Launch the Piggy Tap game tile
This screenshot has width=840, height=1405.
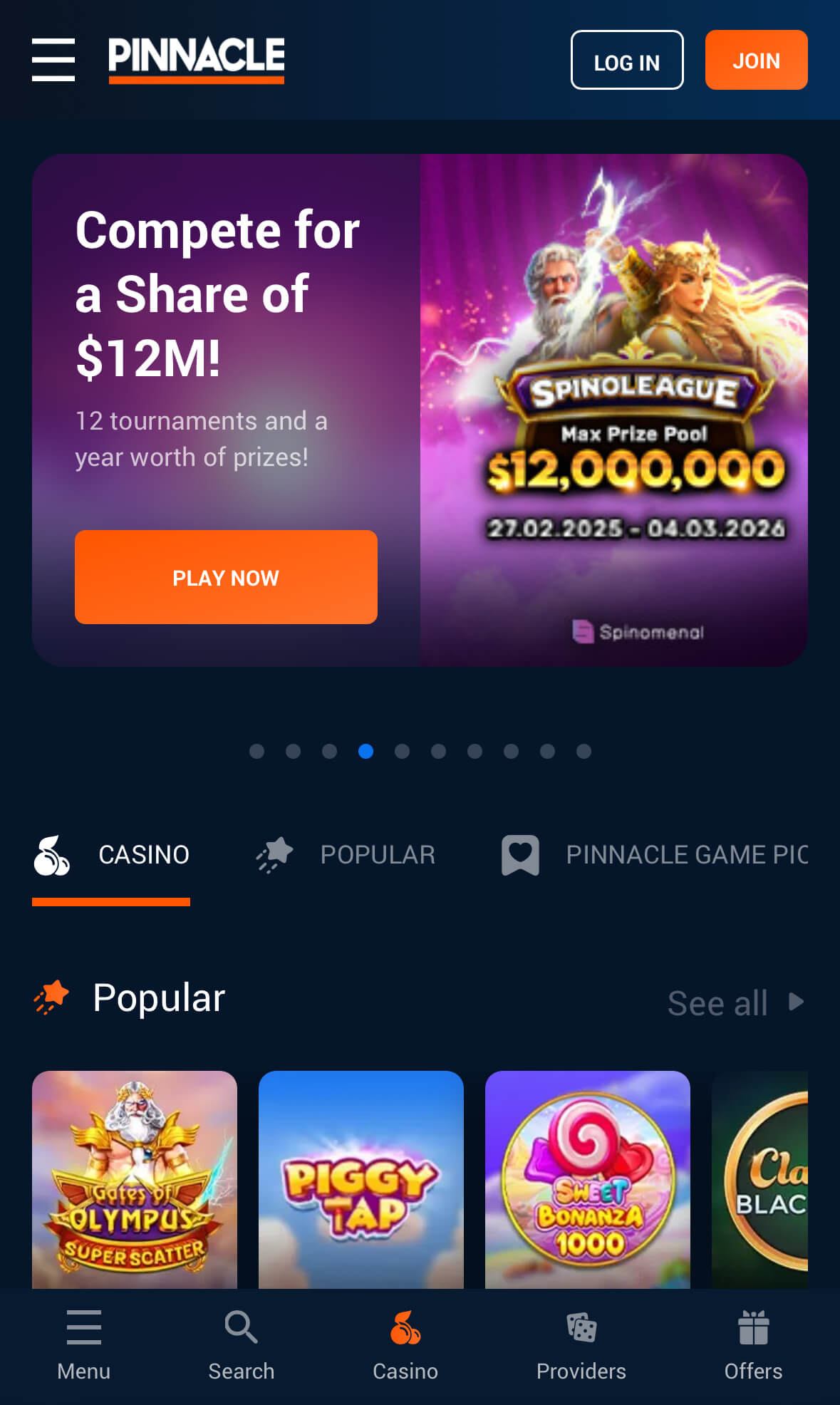(x=361, y=1180)
